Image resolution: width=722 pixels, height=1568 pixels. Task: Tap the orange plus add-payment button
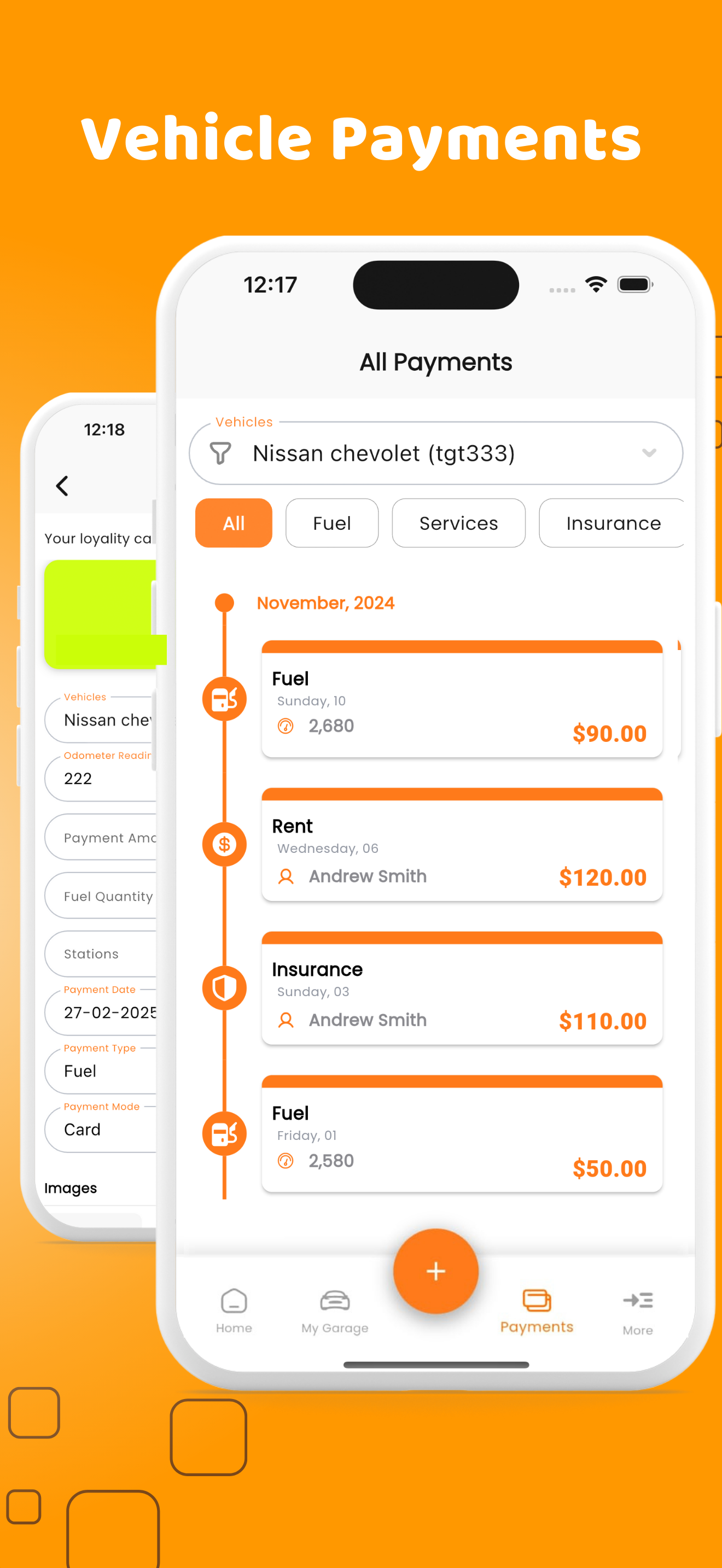(x=435, y=1271)
